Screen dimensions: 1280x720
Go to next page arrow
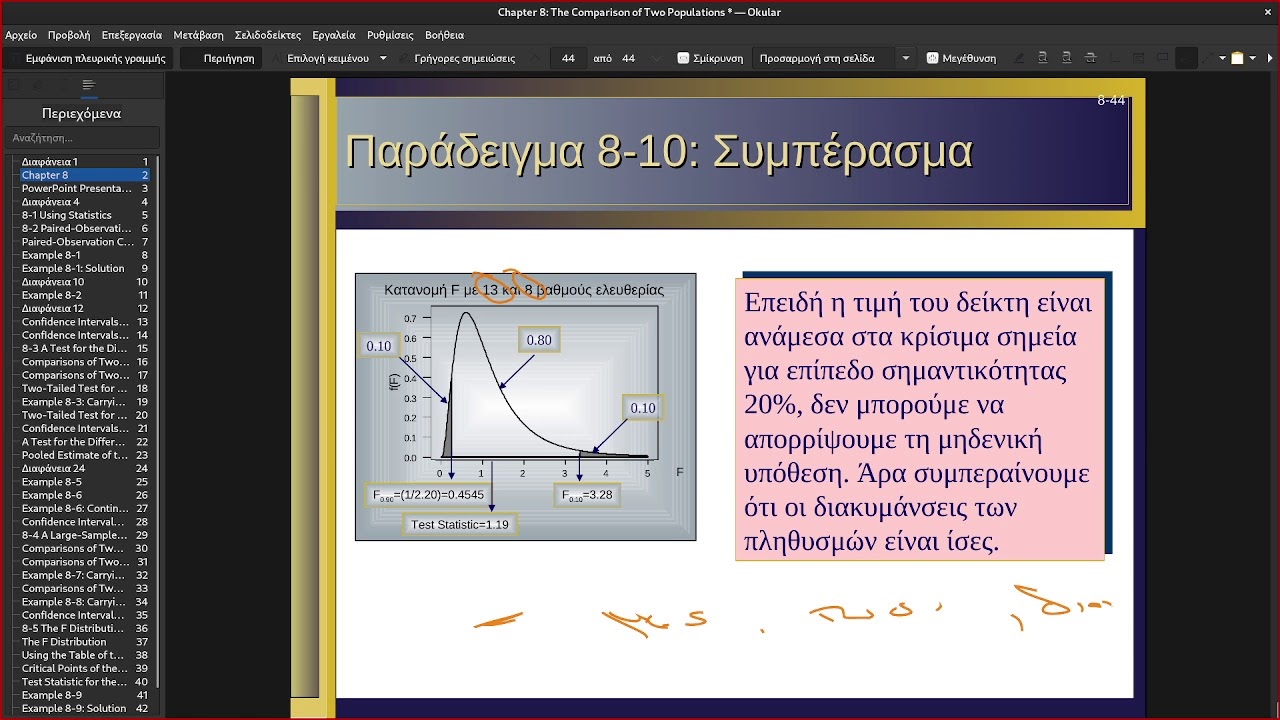(655, 58)
